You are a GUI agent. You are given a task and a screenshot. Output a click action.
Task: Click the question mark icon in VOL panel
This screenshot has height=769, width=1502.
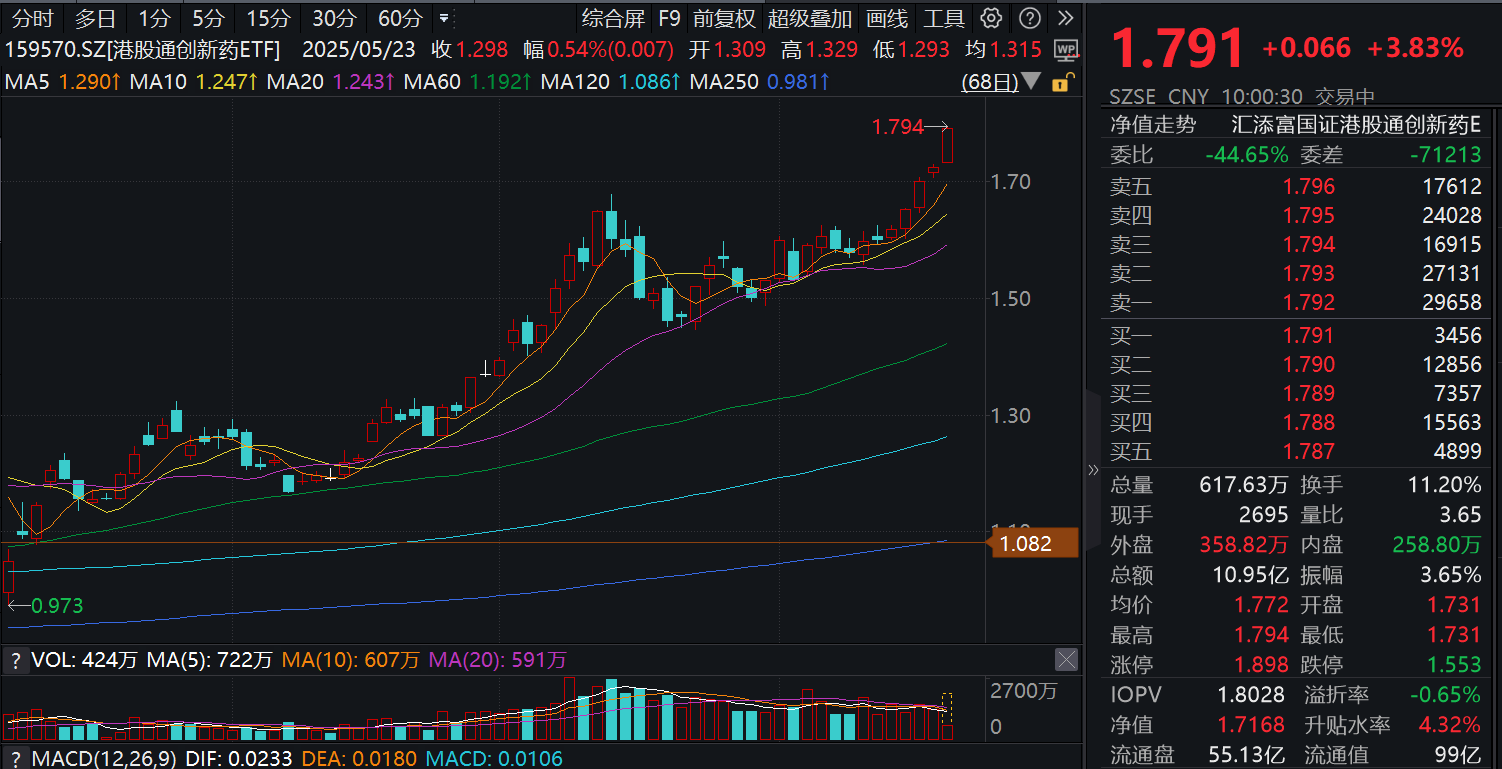(x=17, y=660)
